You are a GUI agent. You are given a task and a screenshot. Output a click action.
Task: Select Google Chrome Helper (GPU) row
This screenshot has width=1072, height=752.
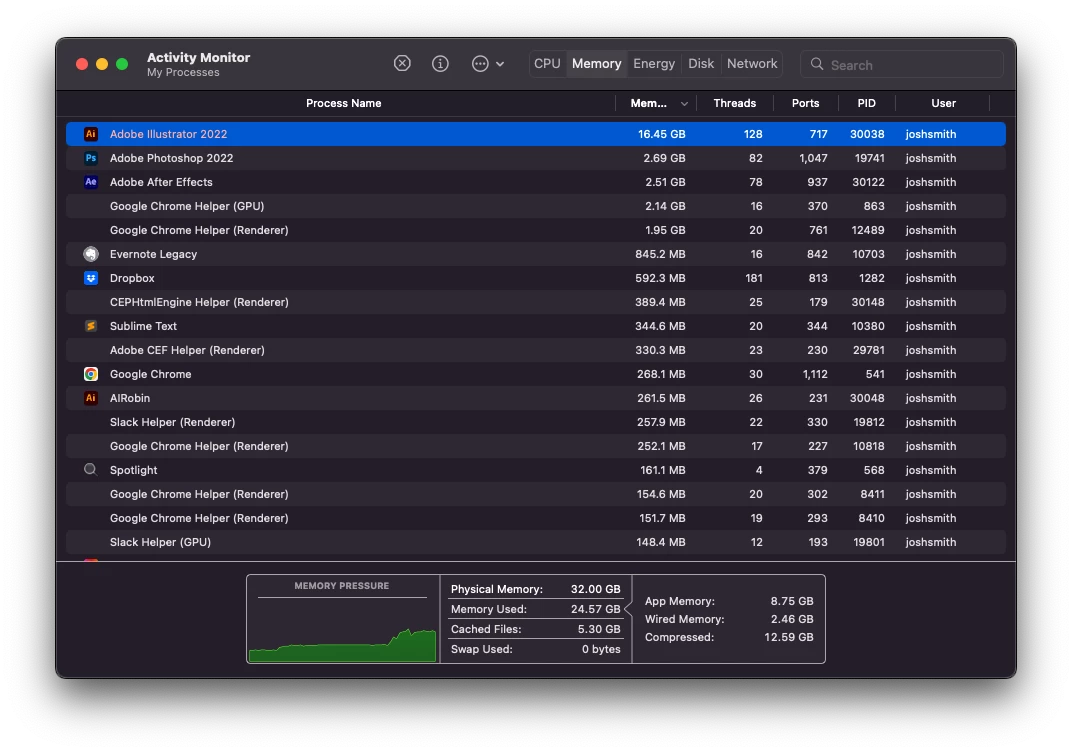coord(536,206)
